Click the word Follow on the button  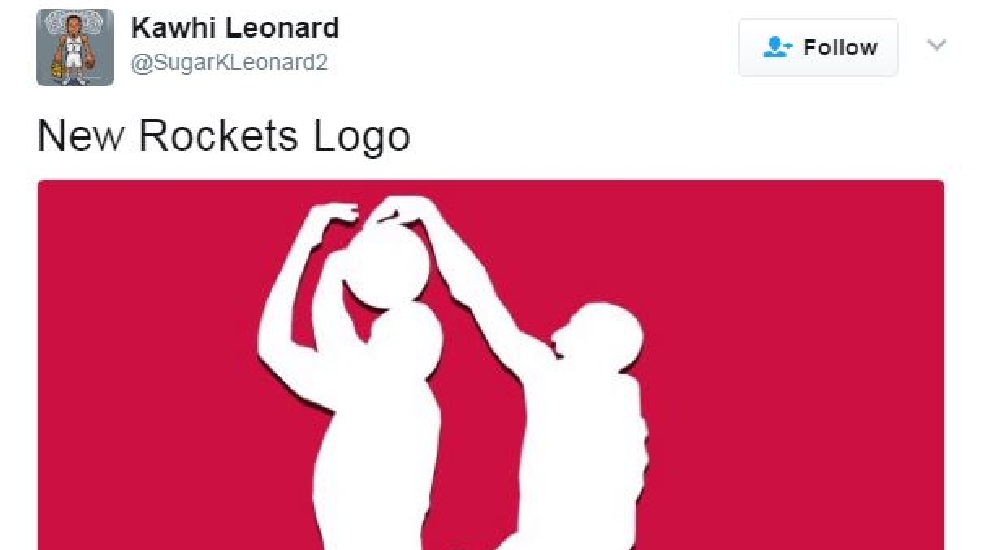pos(840,47)
